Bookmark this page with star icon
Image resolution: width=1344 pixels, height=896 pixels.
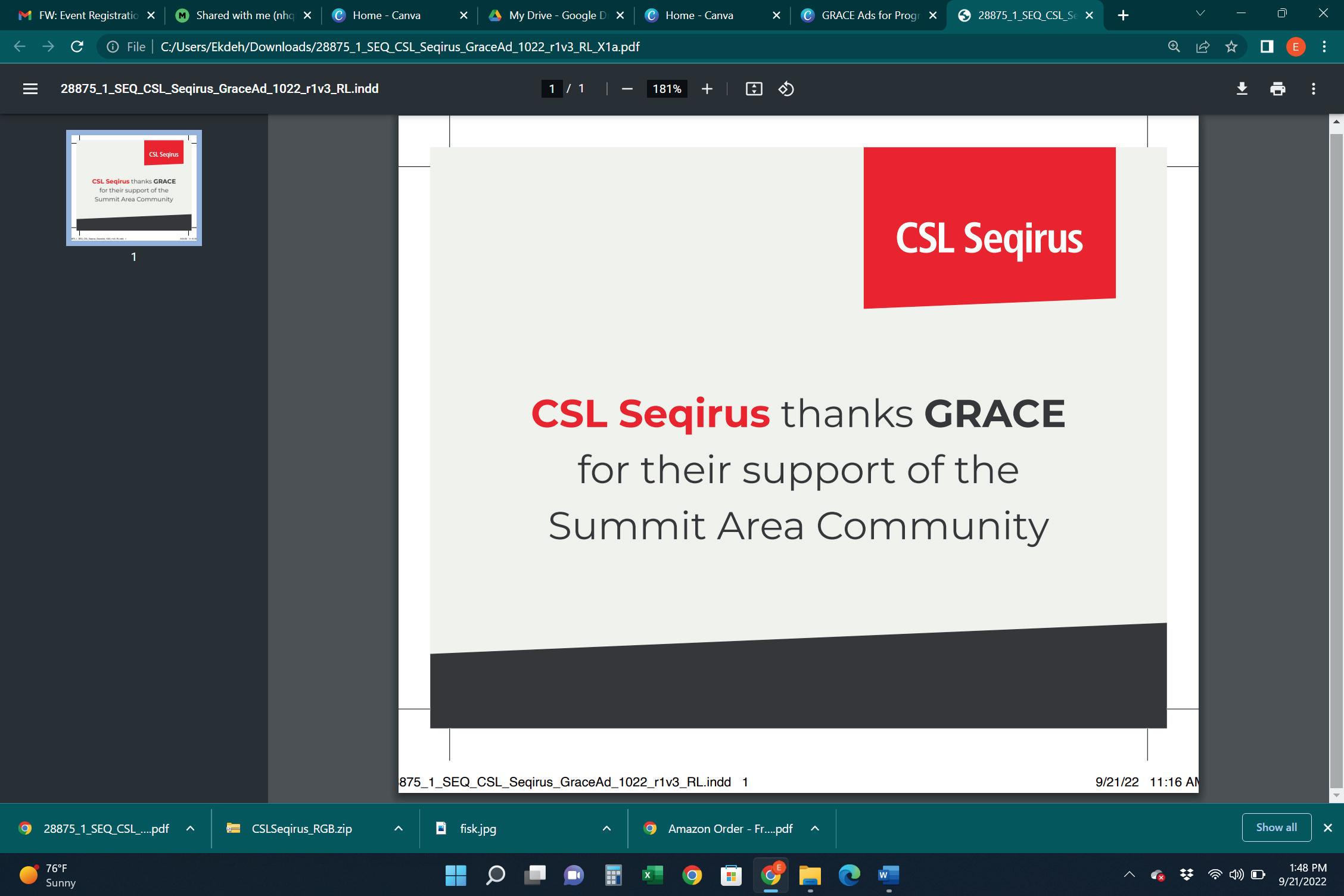pyautogui.click(x=1231, y=46)
